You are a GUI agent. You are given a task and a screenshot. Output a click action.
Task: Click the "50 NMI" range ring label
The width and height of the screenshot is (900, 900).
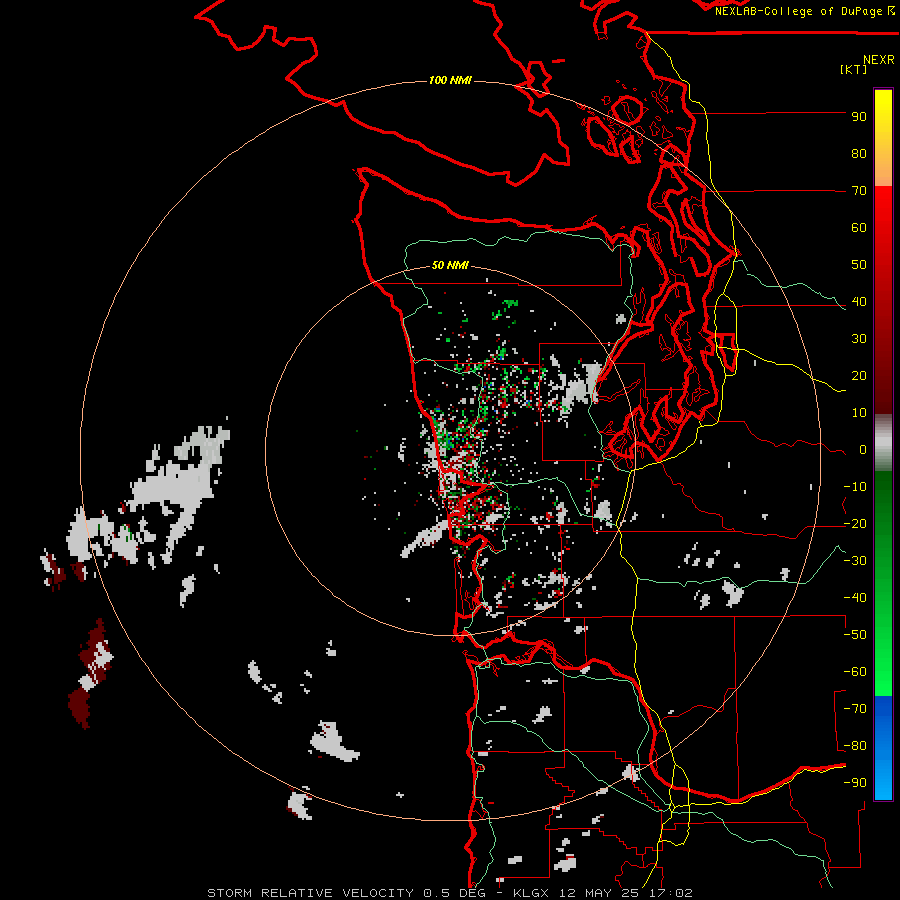point(450,265)
